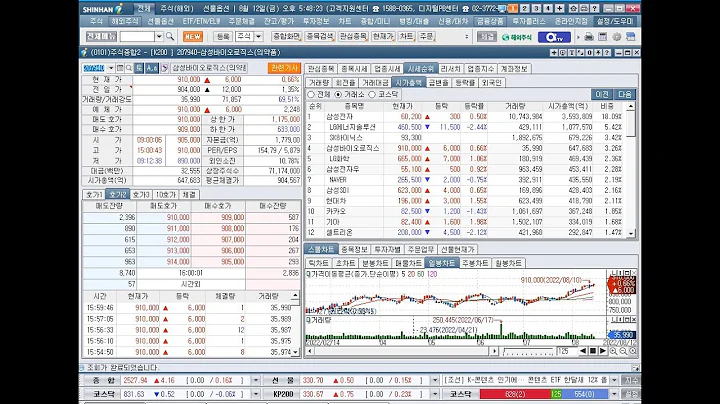Select the 삼성전자 row in ranking table
Image resolution: width=720 pixels, height=404 pixels.
pos(467,117)
